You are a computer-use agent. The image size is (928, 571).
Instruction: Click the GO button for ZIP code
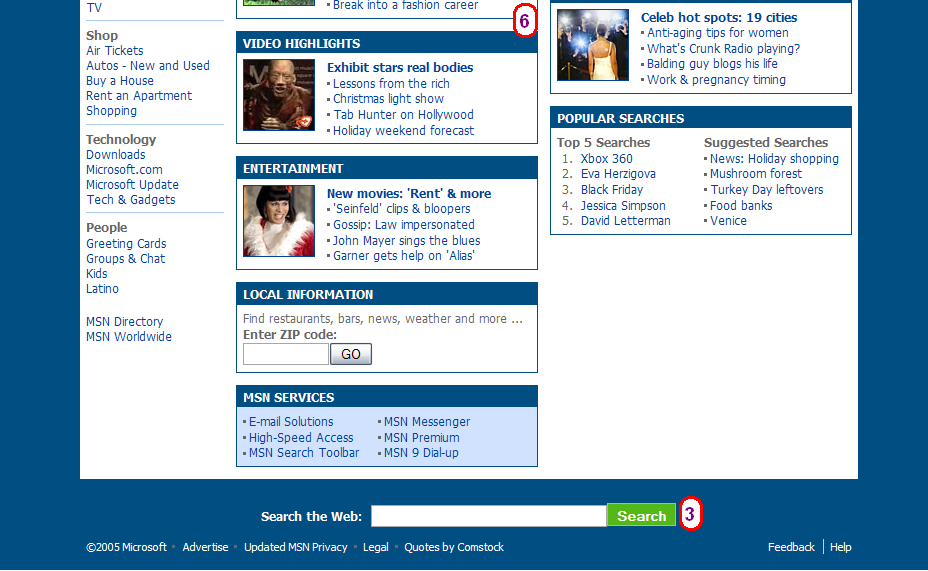point(351,354)
